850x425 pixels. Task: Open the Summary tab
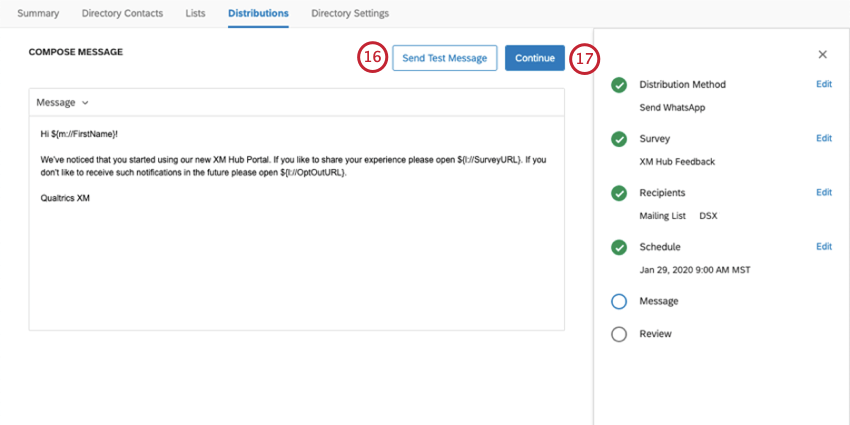38,14
